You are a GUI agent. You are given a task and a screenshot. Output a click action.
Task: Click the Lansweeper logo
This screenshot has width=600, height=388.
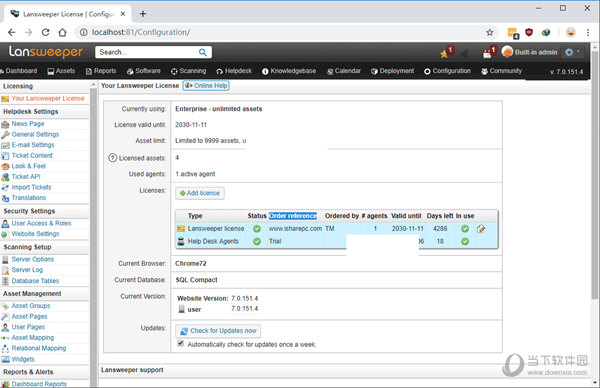46,52
